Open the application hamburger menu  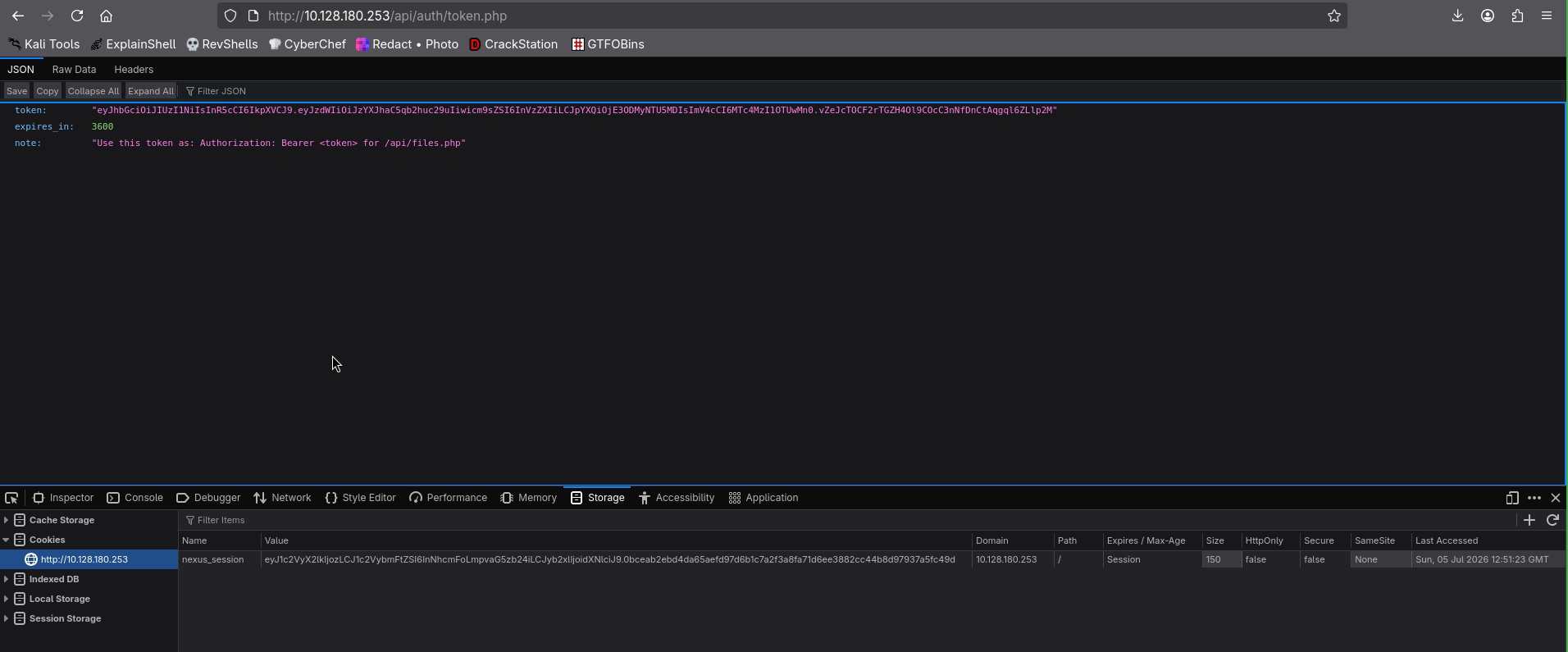click(x=1547, y=16)
